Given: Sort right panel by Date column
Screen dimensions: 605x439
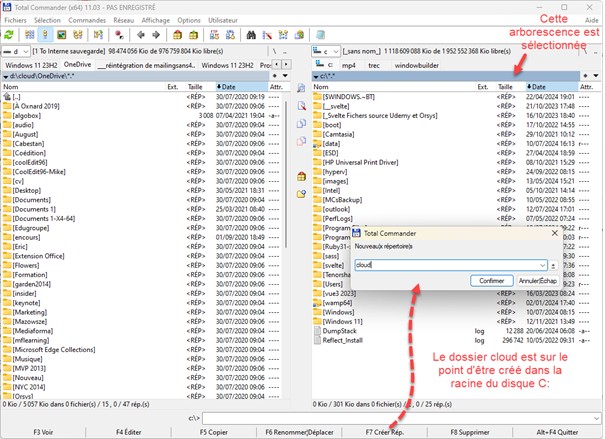Looking at the screenshot, I should pyautogui.click(x=534, y=87).
